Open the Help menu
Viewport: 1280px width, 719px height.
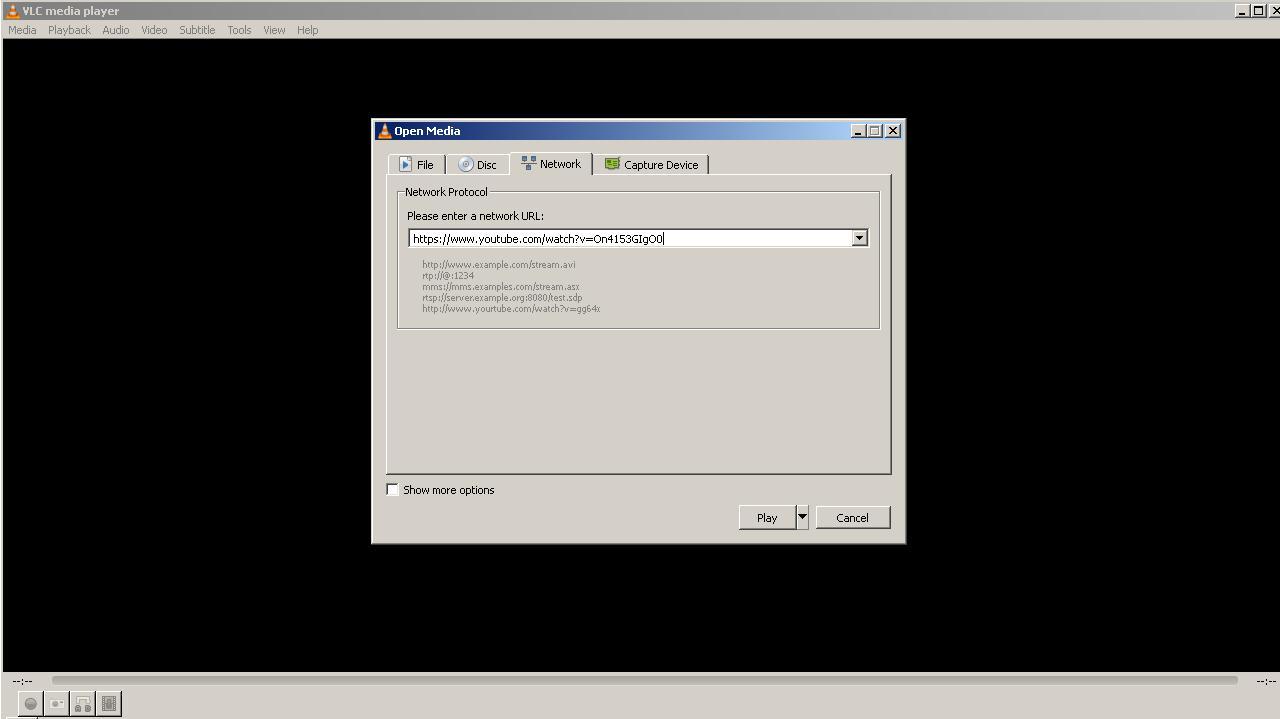307,30
